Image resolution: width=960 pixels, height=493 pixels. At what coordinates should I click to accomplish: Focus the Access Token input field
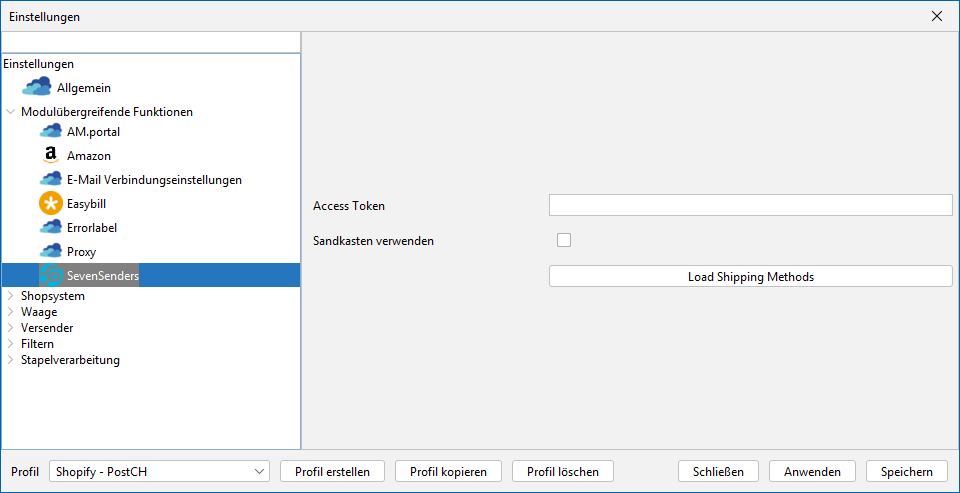click(x=750, y=205)
